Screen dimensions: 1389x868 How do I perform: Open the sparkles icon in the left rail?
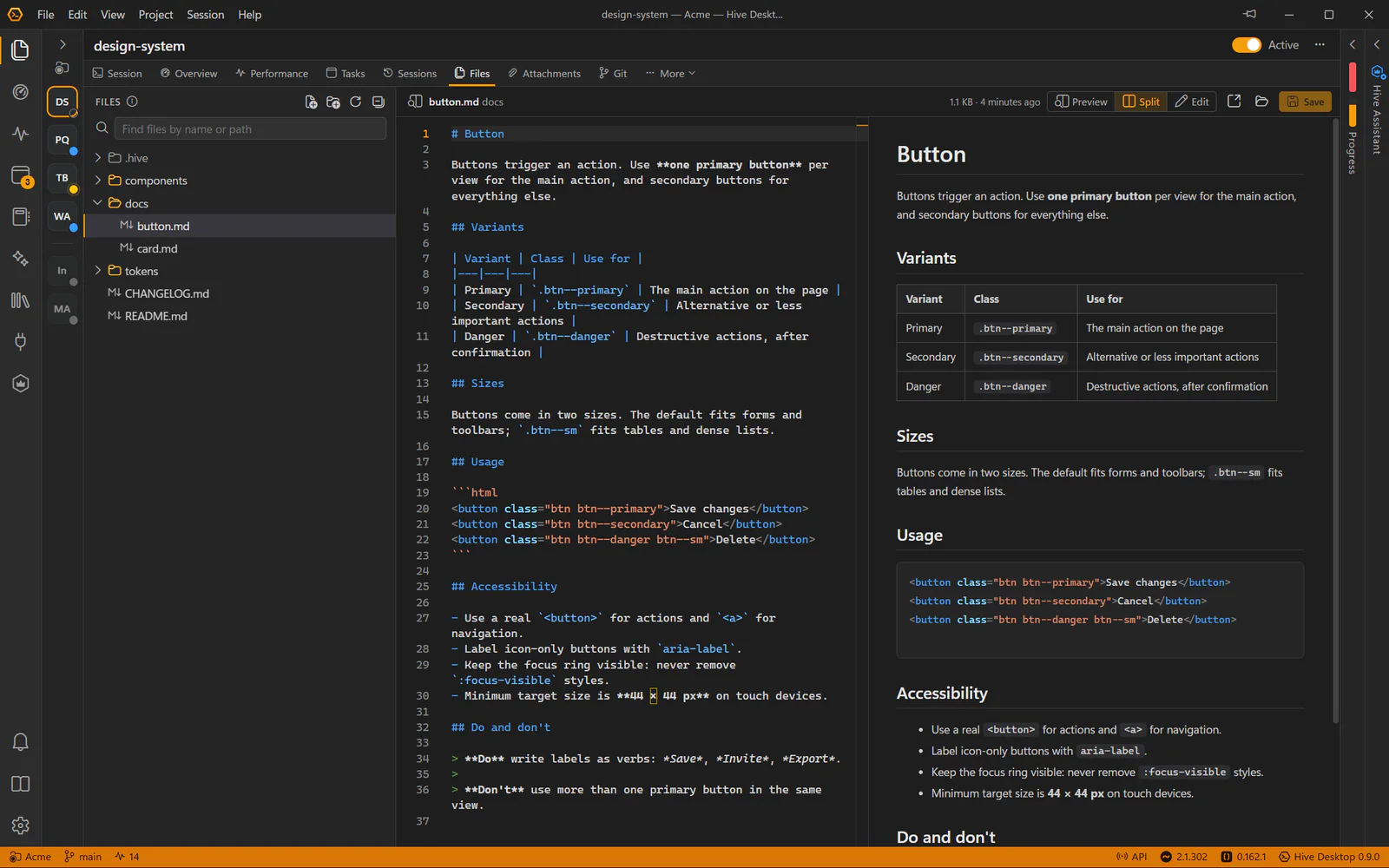20,259
